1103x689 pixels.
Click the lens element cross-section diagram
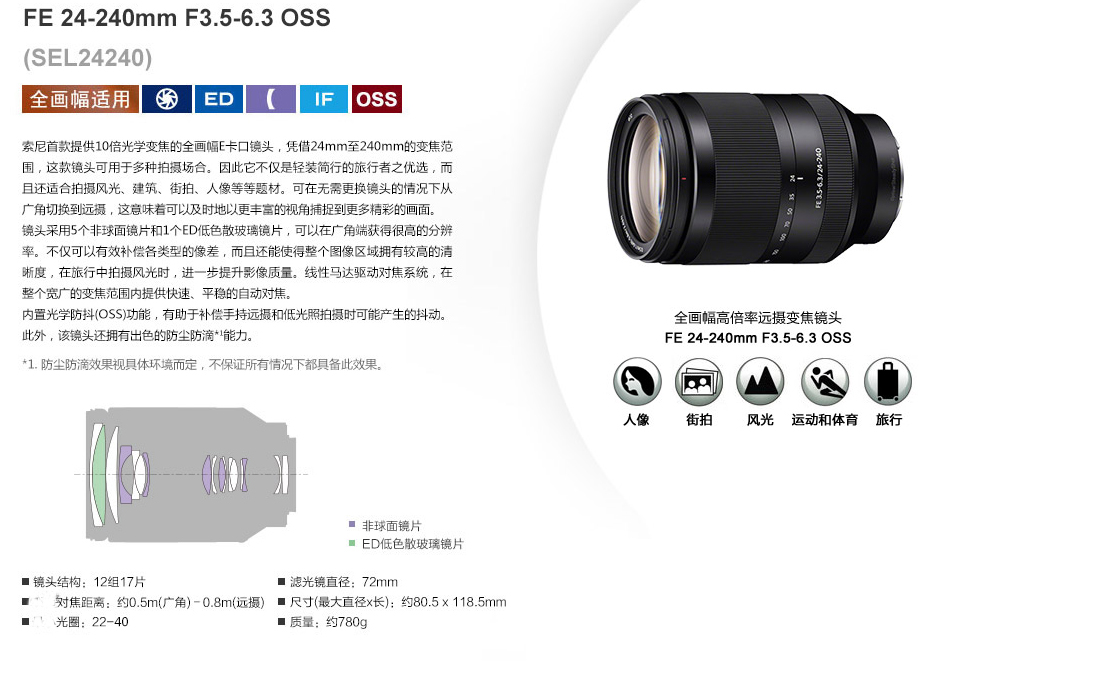click(x=191, y=474)
